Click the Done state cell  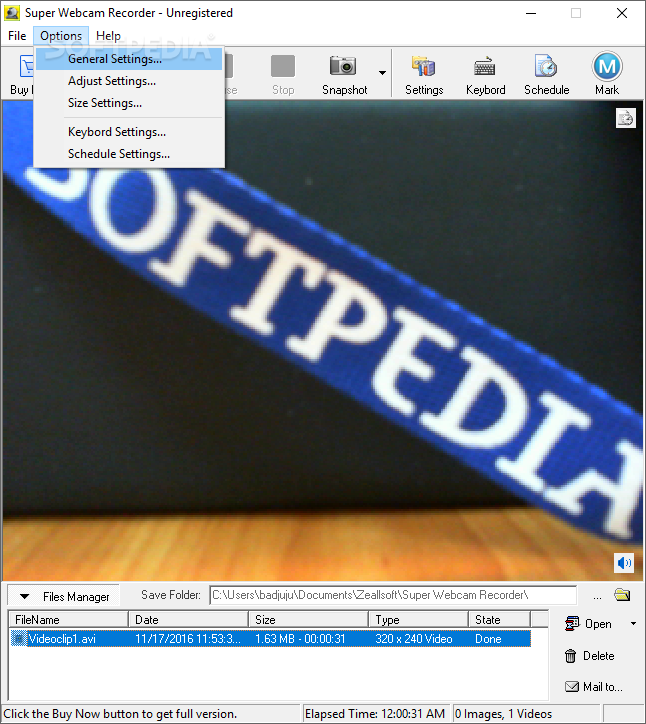488,639
